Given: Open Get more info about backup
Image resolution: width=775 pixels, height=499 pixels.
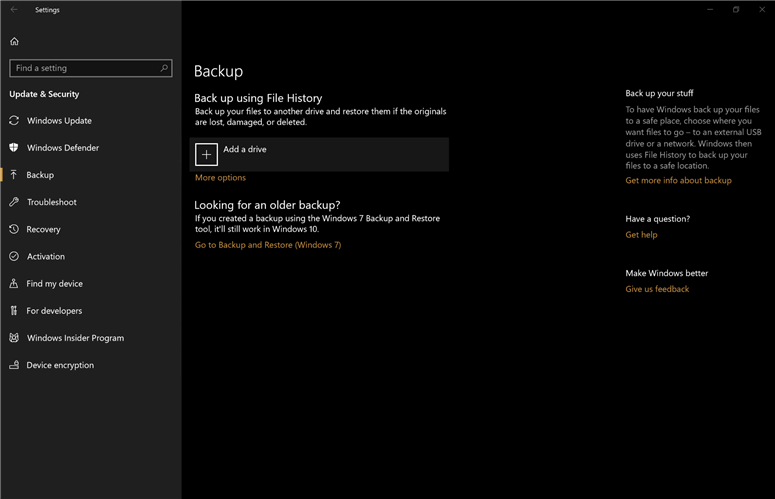Looking at the screenshot, I should [x=679, y=180].
